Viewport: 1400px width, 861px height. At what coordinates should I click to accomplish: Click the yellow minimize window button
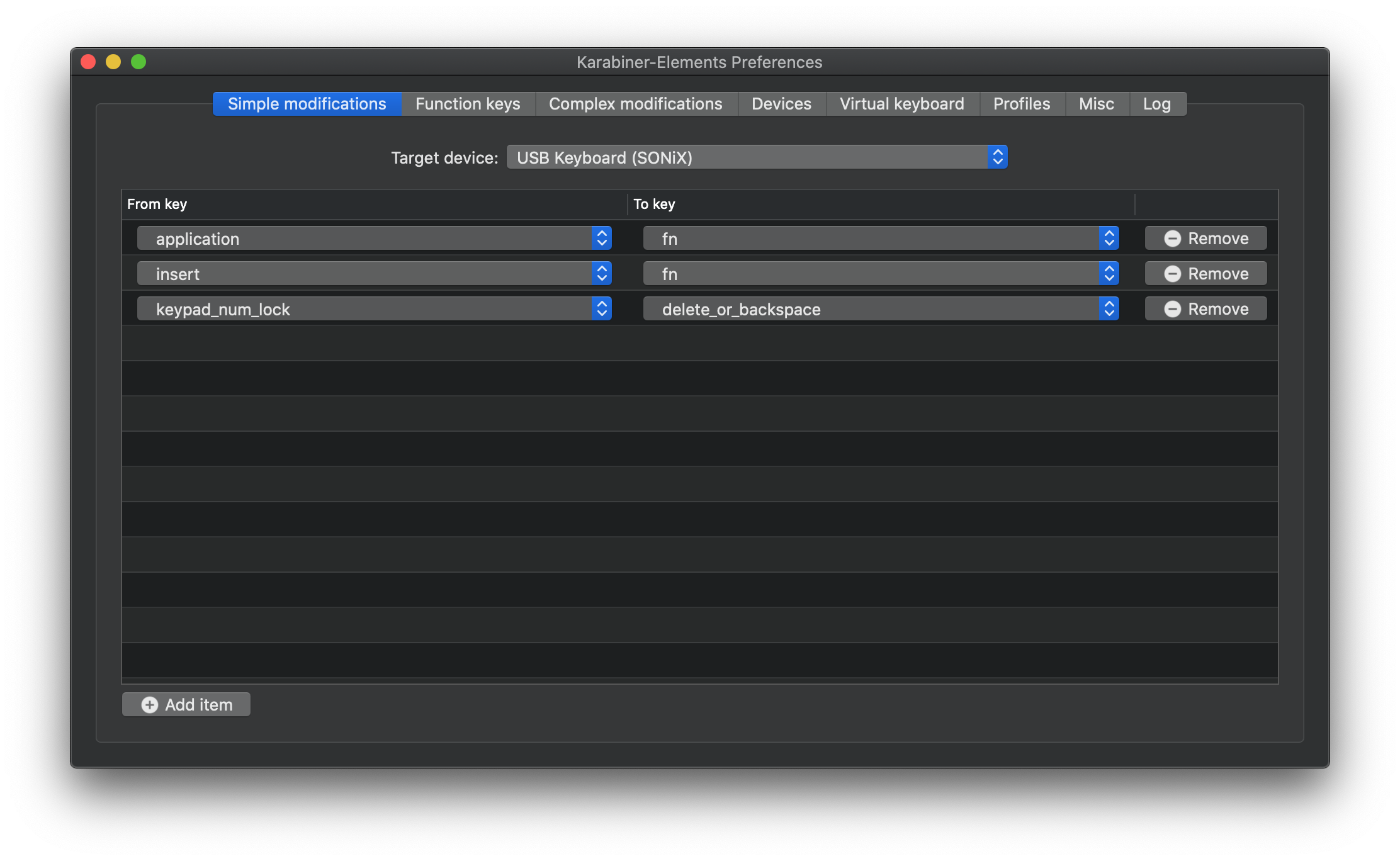point(113,62)
